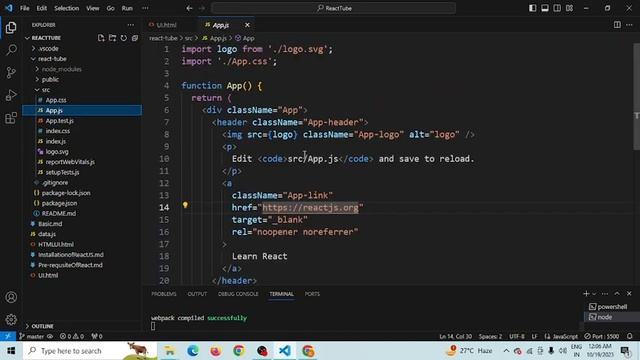Switch to the Debug Console tab
The image size is (640, 360).
click(238, 294)
